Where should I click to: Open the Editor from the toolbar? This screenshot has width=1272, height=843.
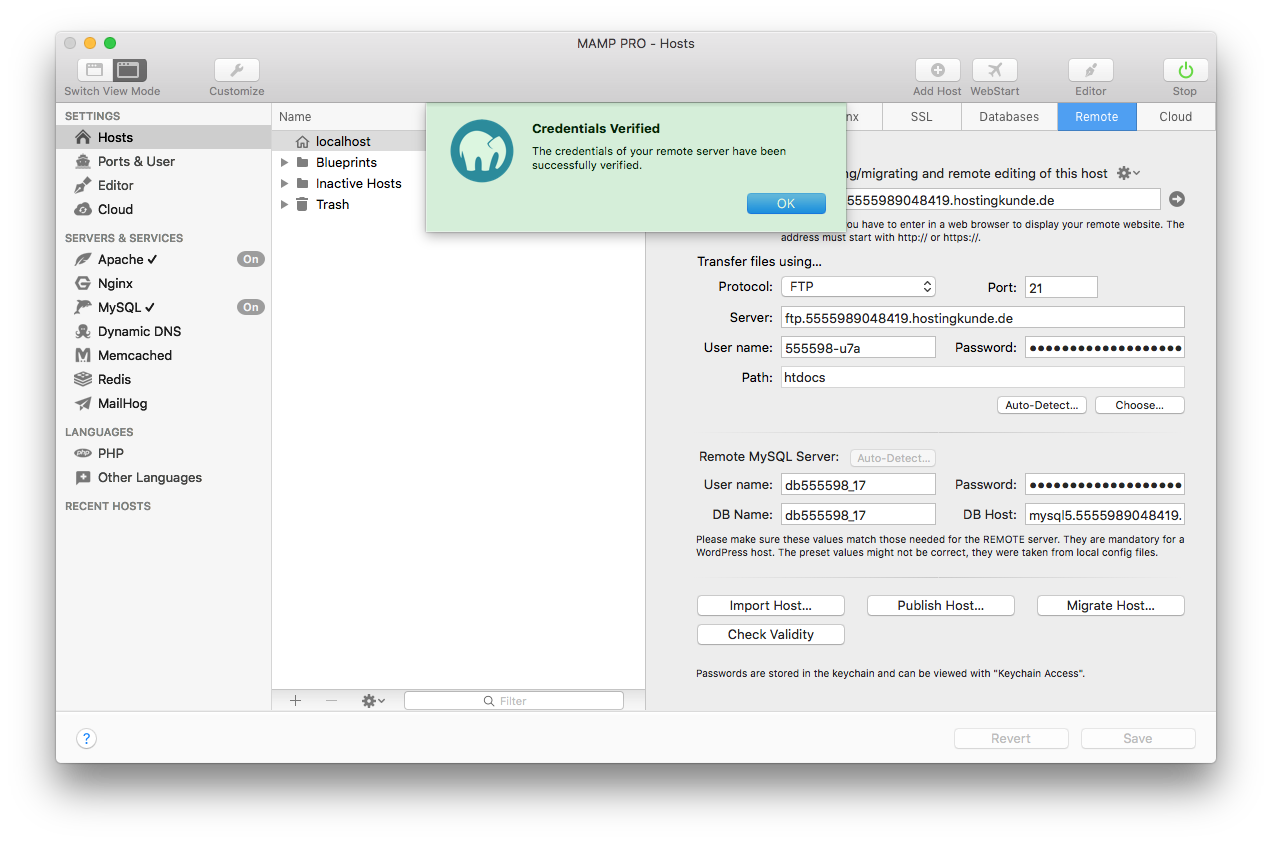pyautogui.click(x=1090, y=70)
